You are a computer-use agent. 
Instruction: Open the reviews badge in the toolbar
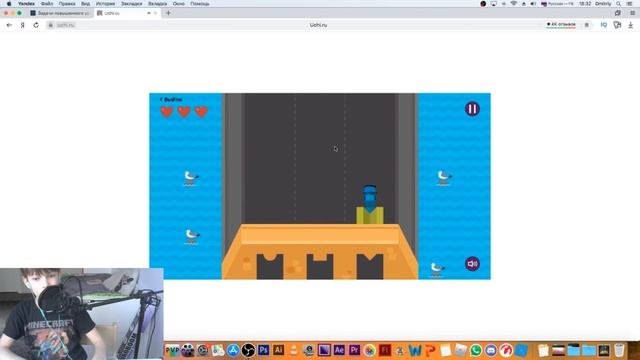point(561,25)
